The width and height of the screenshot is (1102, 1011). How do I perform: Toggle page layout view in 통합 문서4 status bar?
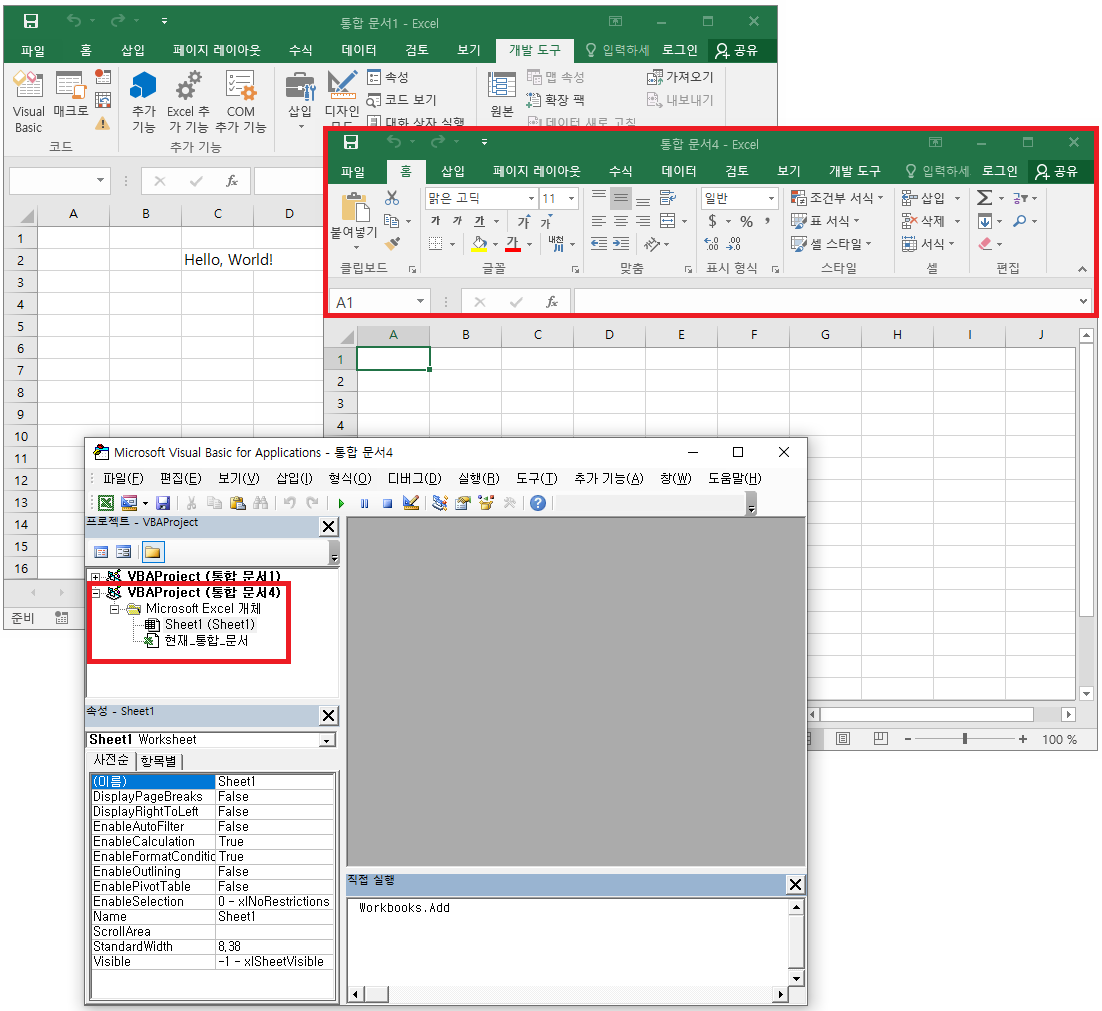point(843,738)
